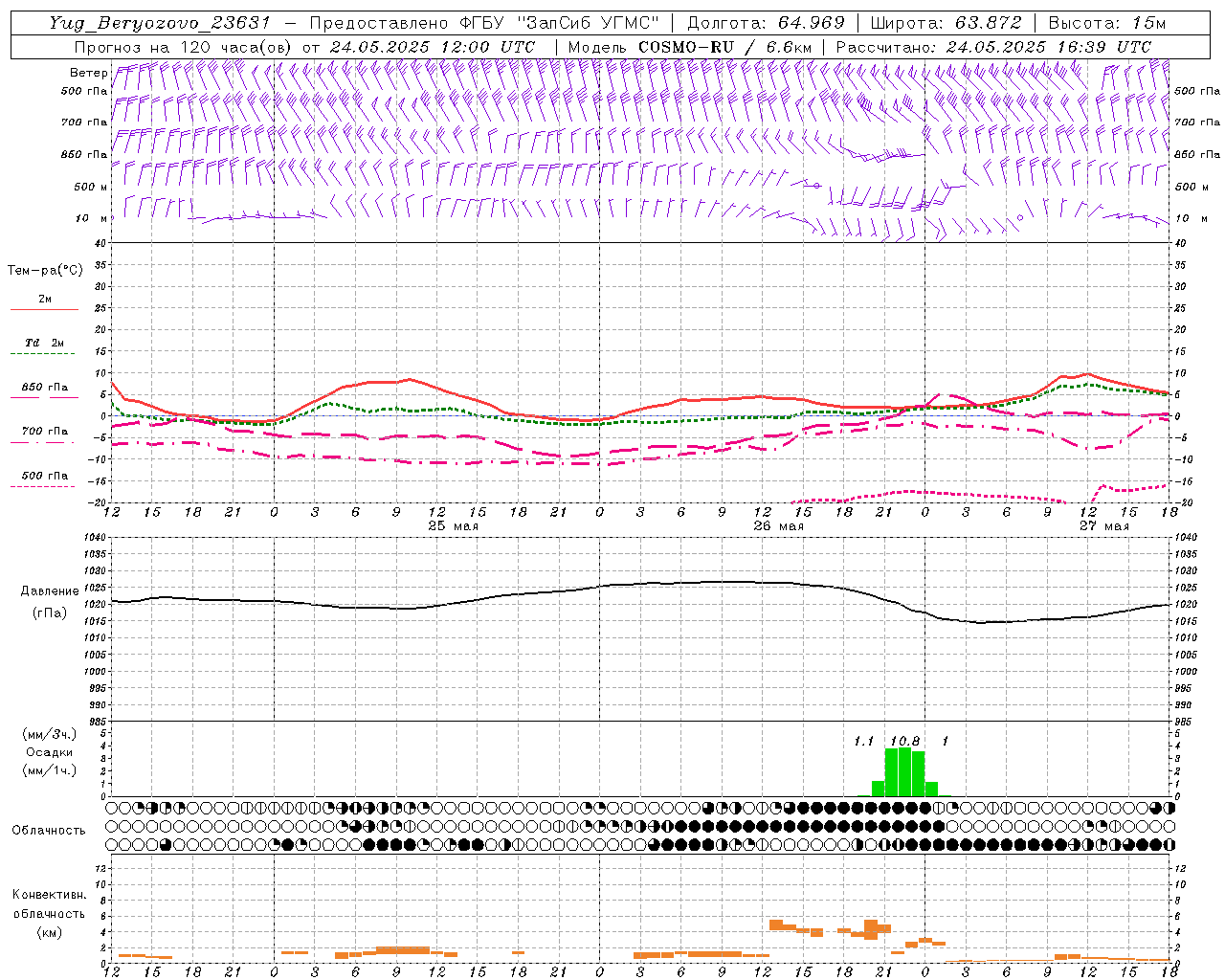Click the Облачность cloud cover row label
Image resolution: width=1225 pixels, height=980 pixels.
pos(49,831)
